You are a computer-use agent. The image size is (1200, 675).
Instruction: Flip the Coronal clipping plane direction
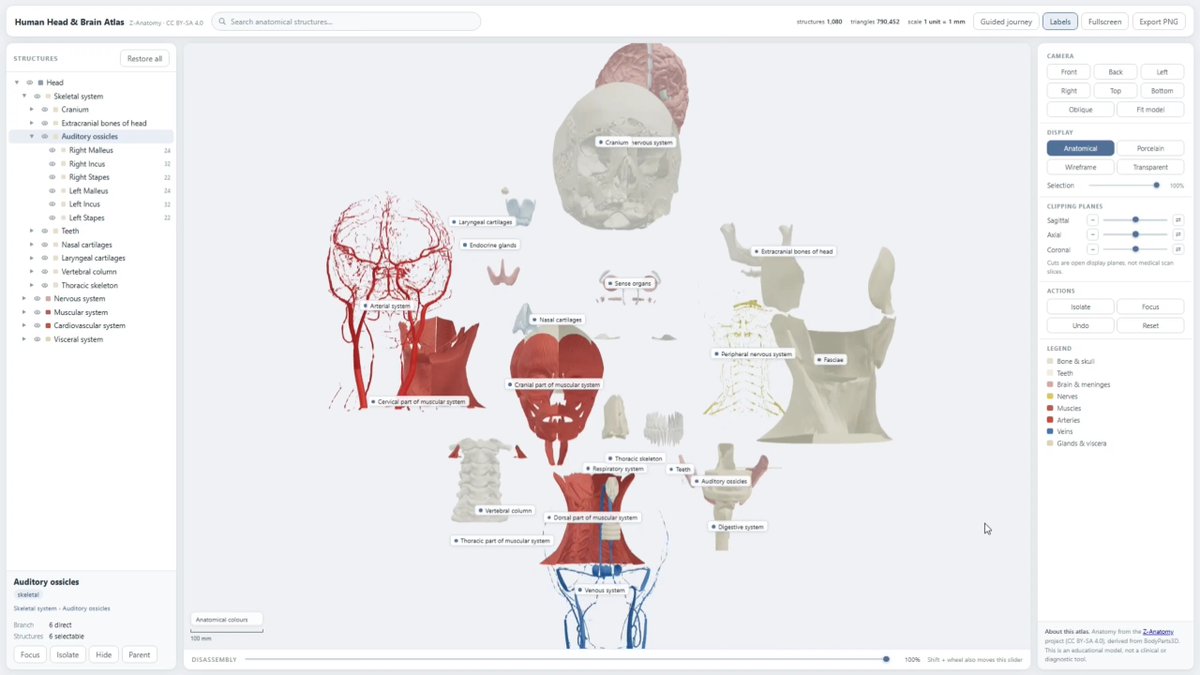1178,249
